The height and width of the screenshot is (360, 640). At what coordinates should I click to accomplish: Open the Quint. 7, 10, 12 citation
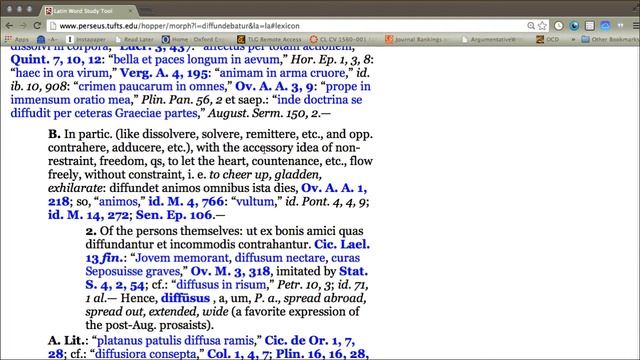pos(56,60)
